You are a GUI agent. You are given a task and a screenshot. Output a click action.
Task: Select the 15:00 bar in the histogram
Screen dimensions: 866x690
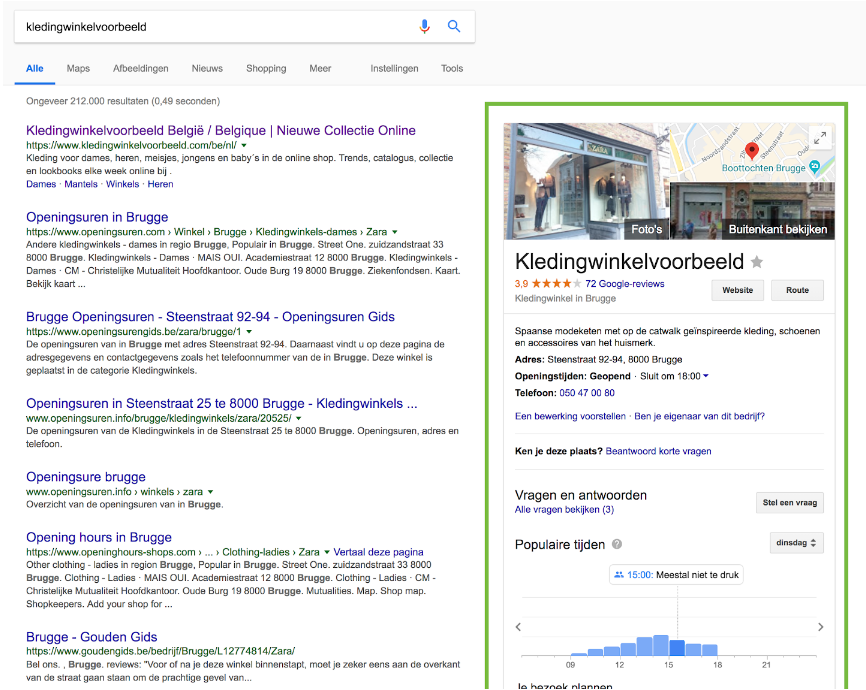coord(677,646)
